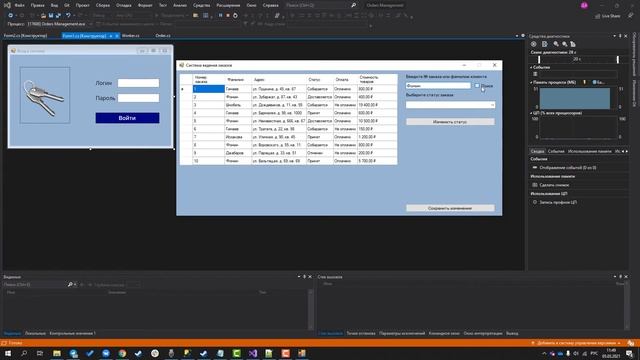This screenshot has height=360, width=640.
Task: Collapse the CPU graph section
Action: pyautogui.click(x=531, y=113)
